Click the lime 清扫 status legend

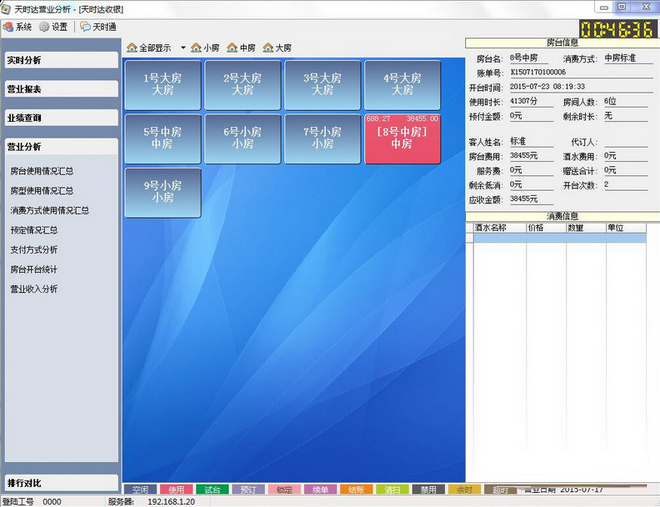(392, 490)
